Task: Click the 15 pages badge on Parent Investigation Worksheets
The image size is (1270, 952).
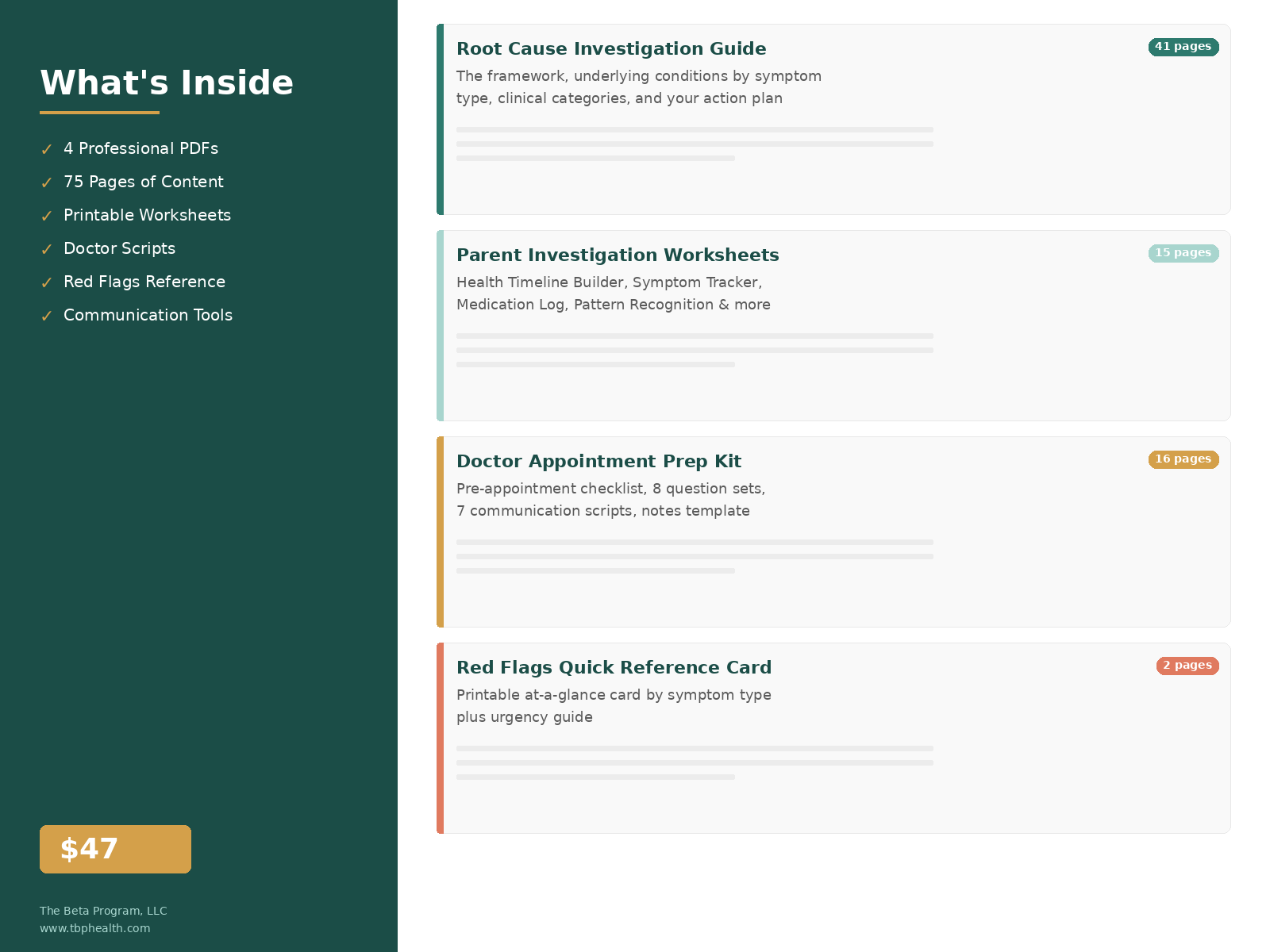Action: 1183,253
